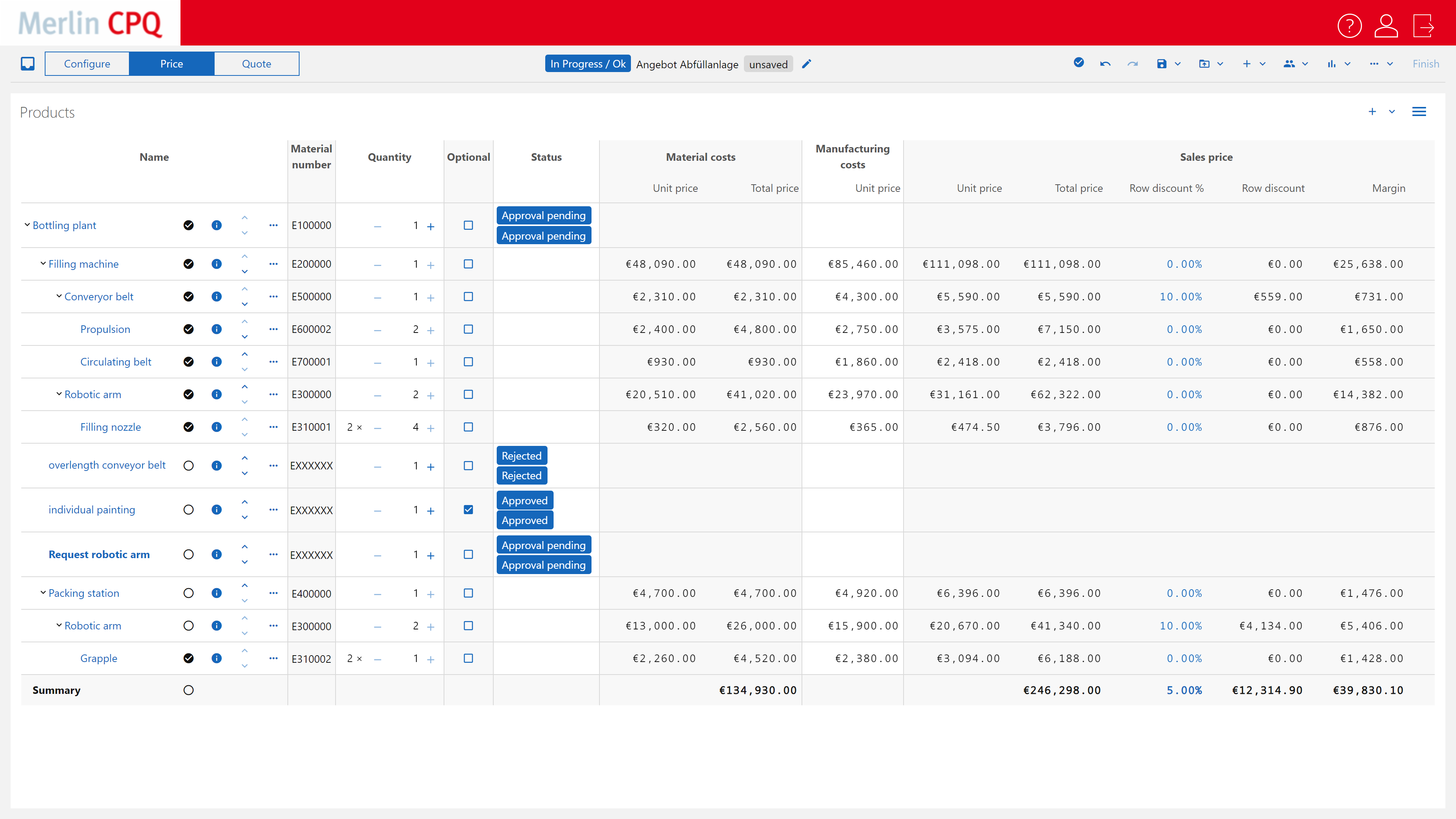The width and height of the screenshot is (1456, 819).
Task: Open the Products panel hamburger menu
Action: 1419,112
